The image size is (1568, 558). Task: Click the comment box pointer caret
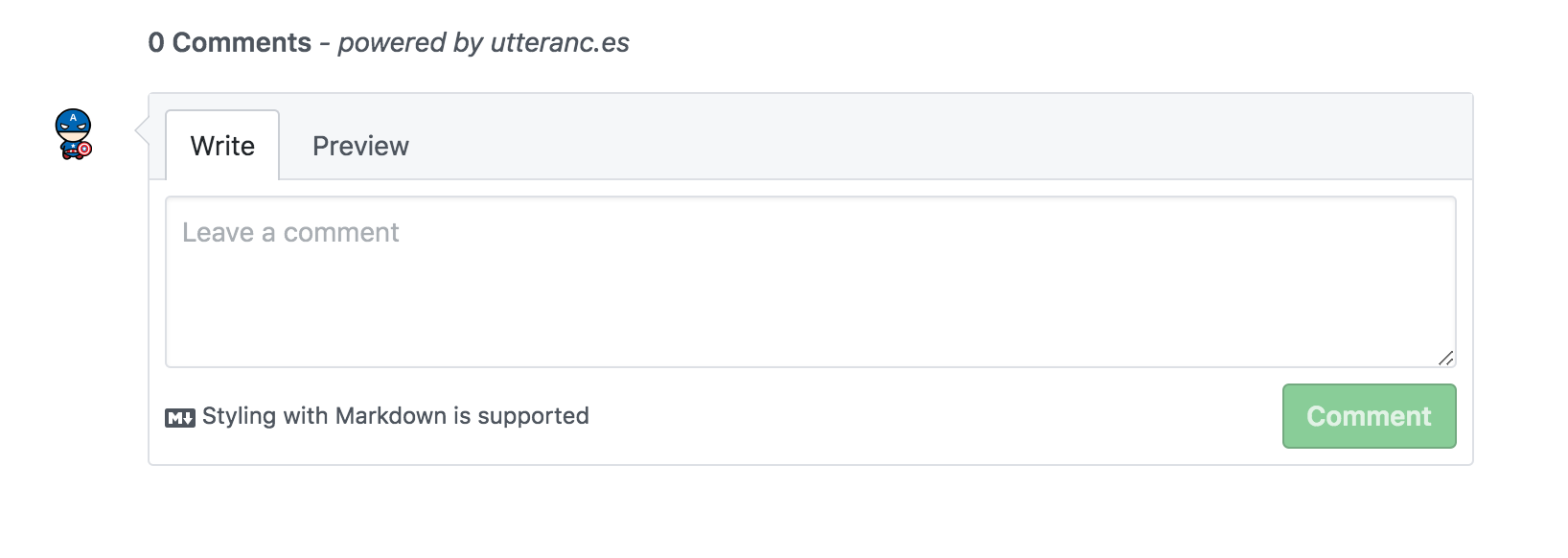142,130
